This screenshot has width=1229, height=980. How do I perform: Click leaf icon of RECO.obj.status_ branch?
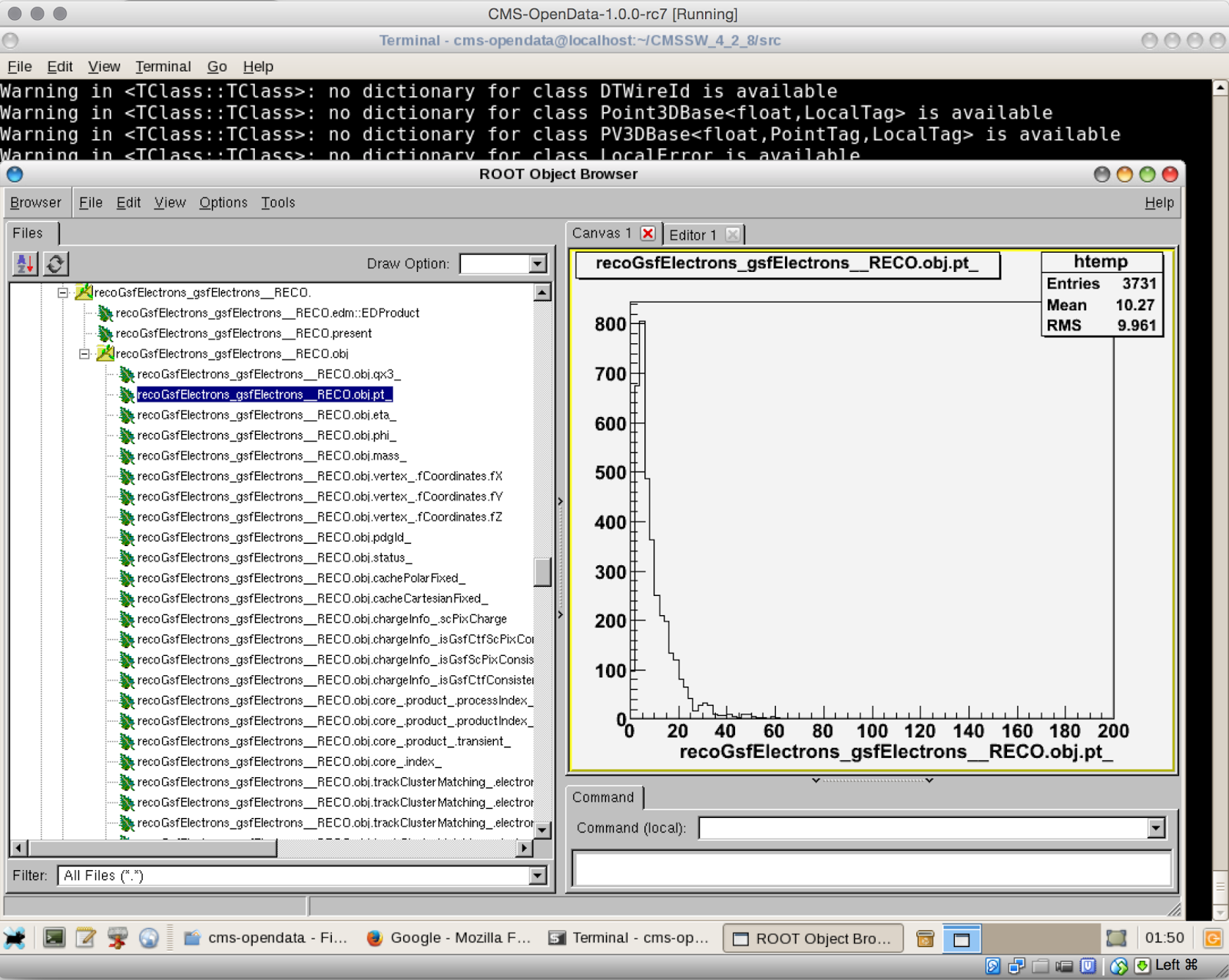127,558
